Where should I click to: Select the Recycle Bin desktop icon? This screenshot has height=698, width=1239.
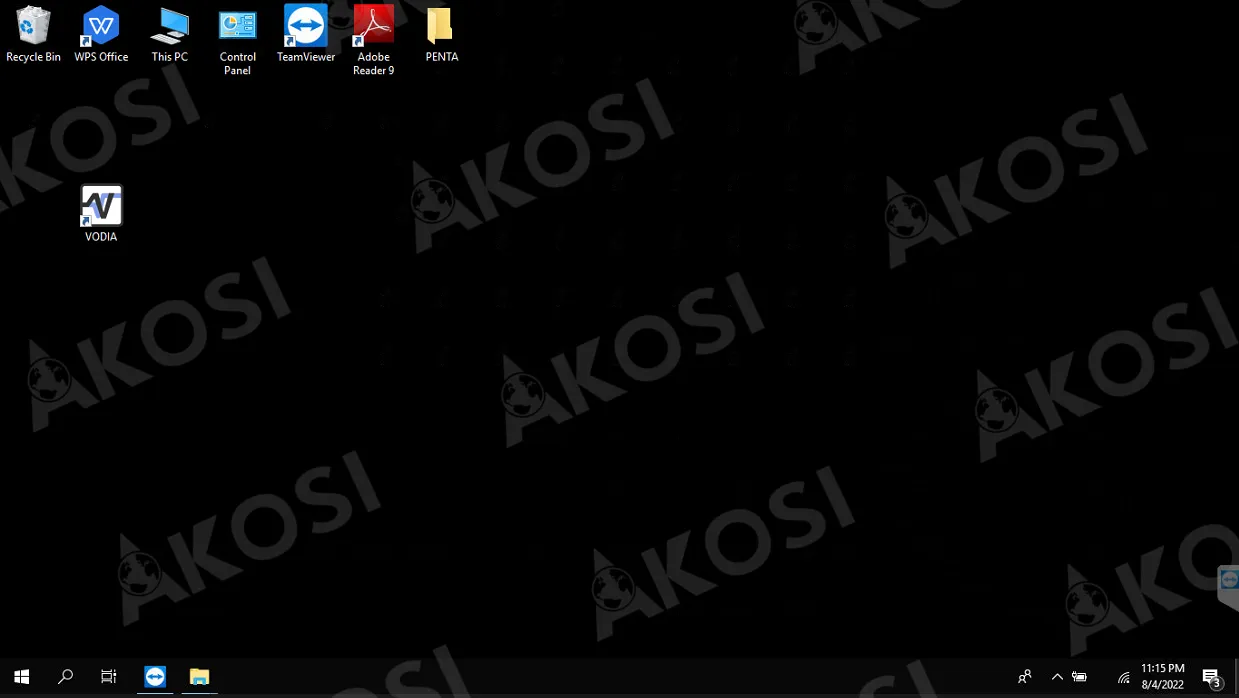pyautogui.click(x=33, y=35)
